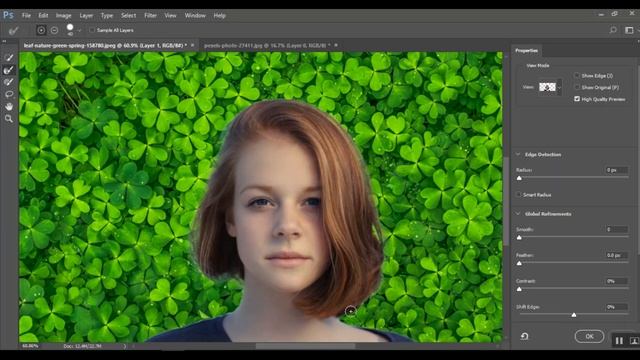The width and height of the screenshot is (640, 360).
Task: Close the leaf-nature-green-spring document tab
Action: [193, 45]
